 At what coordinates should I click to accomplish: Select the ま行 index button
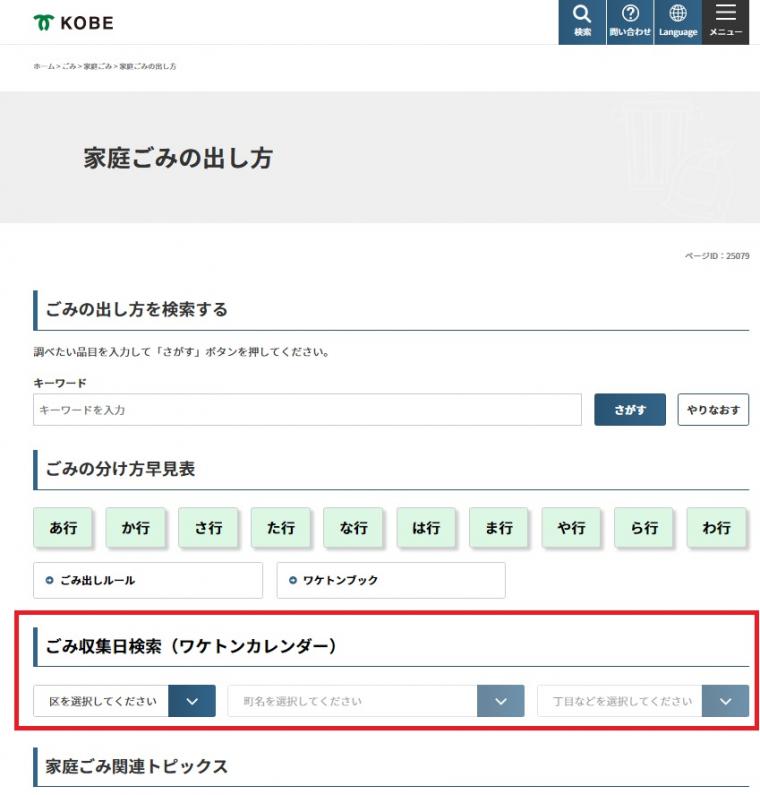click(x=498, y=528)
